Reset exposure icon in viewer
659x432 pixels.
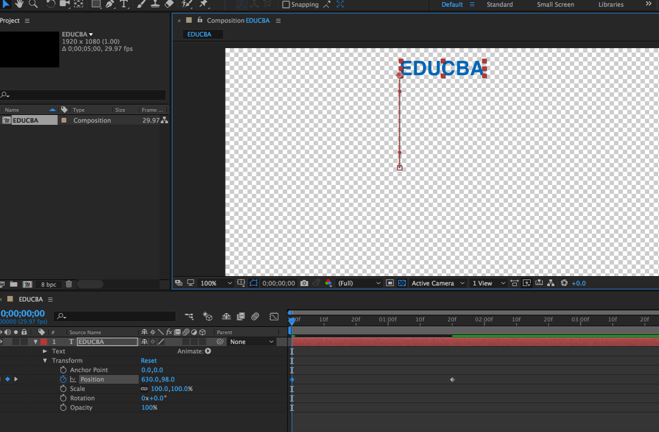pyautogui.click(x=564, y=283)
